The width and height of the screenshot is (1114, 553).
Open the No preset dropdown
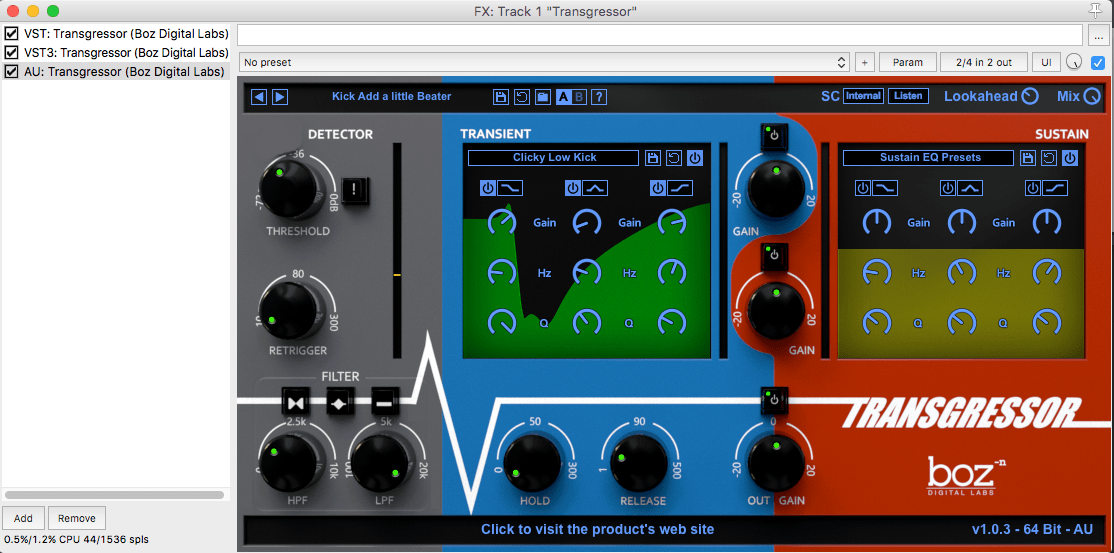544,63
